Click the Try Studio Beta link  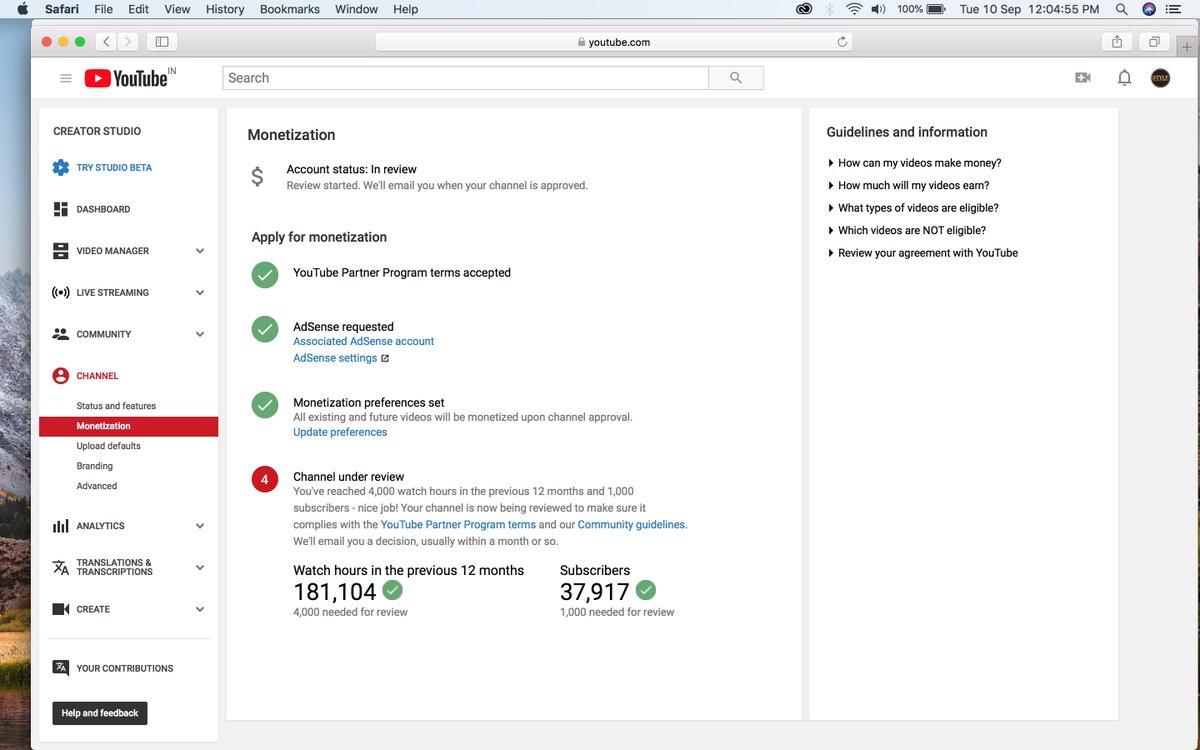click(114, 168)
